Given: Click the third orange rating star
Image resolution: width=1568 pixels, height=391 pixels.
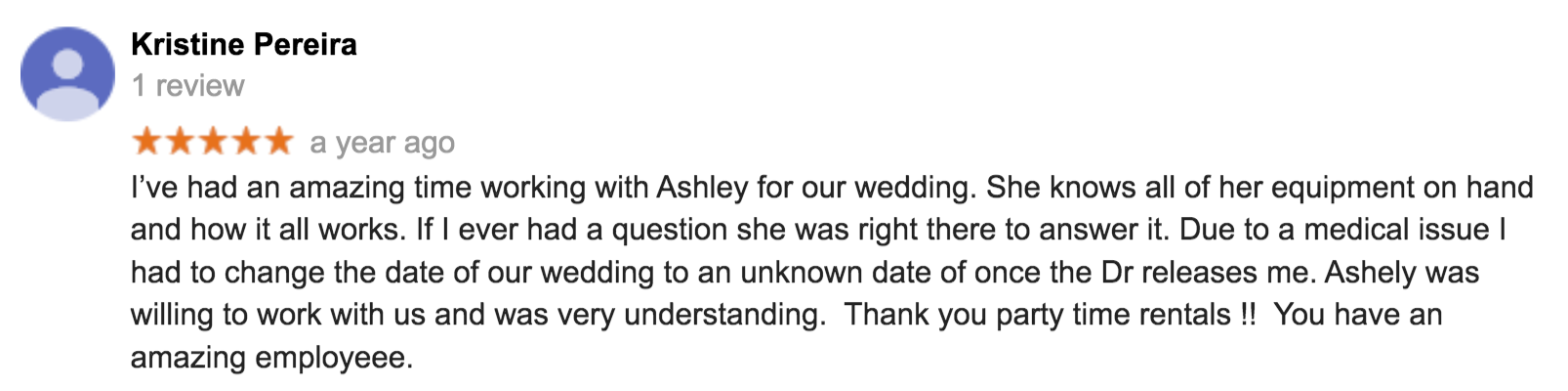Looking at the screenshot, I should tap(213, 141).
